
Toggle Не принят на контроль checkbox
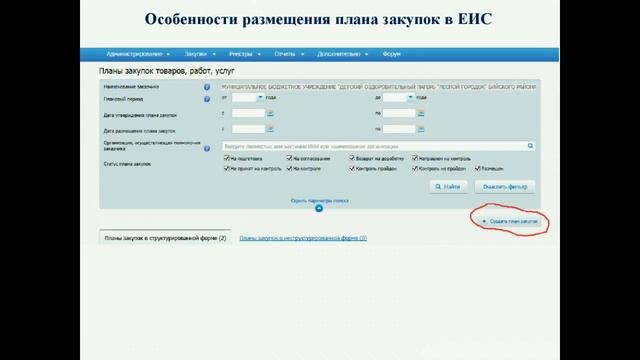tap(227, 168)
